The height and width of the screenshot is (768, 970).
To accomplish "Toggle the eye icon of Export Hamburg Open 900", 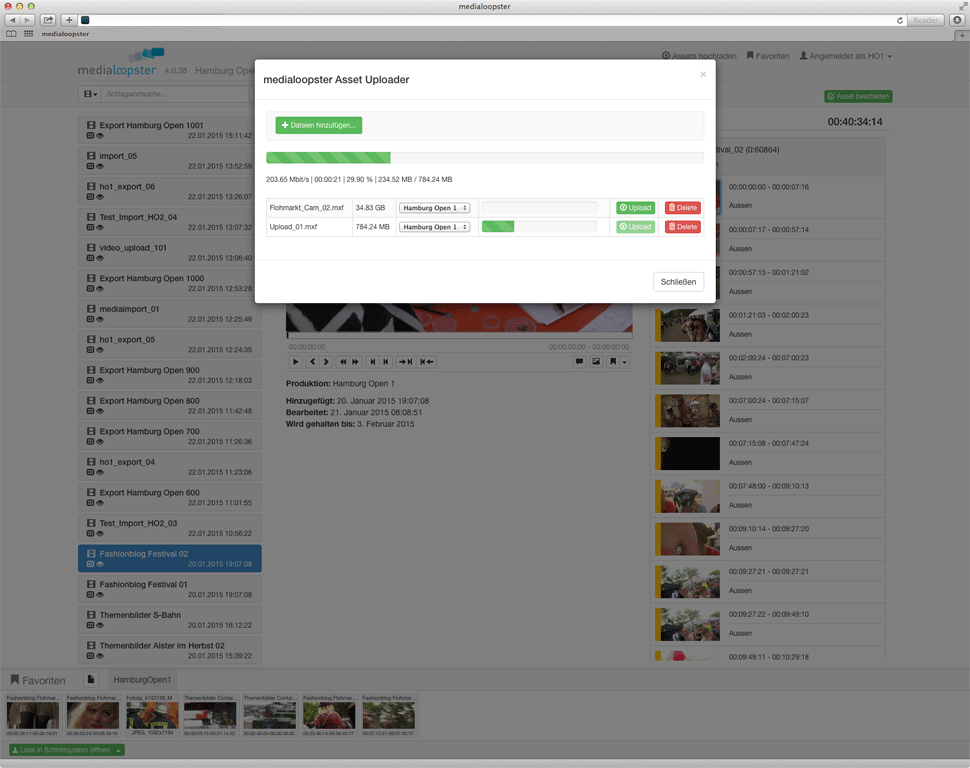I will pos(100,381).
